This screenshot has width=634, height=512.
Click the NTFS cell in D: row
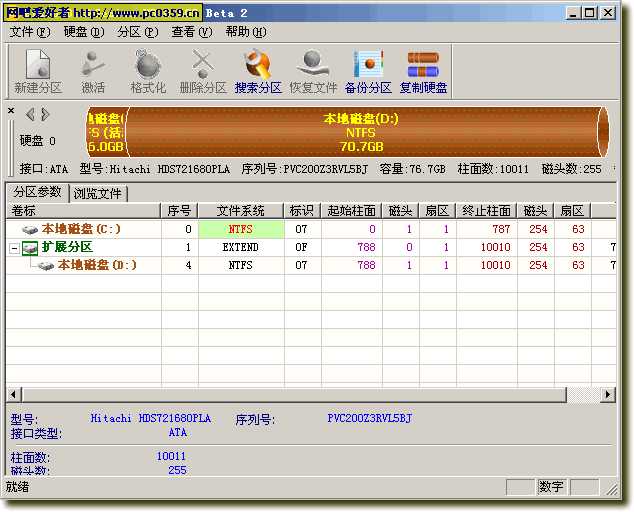point(241,265)
